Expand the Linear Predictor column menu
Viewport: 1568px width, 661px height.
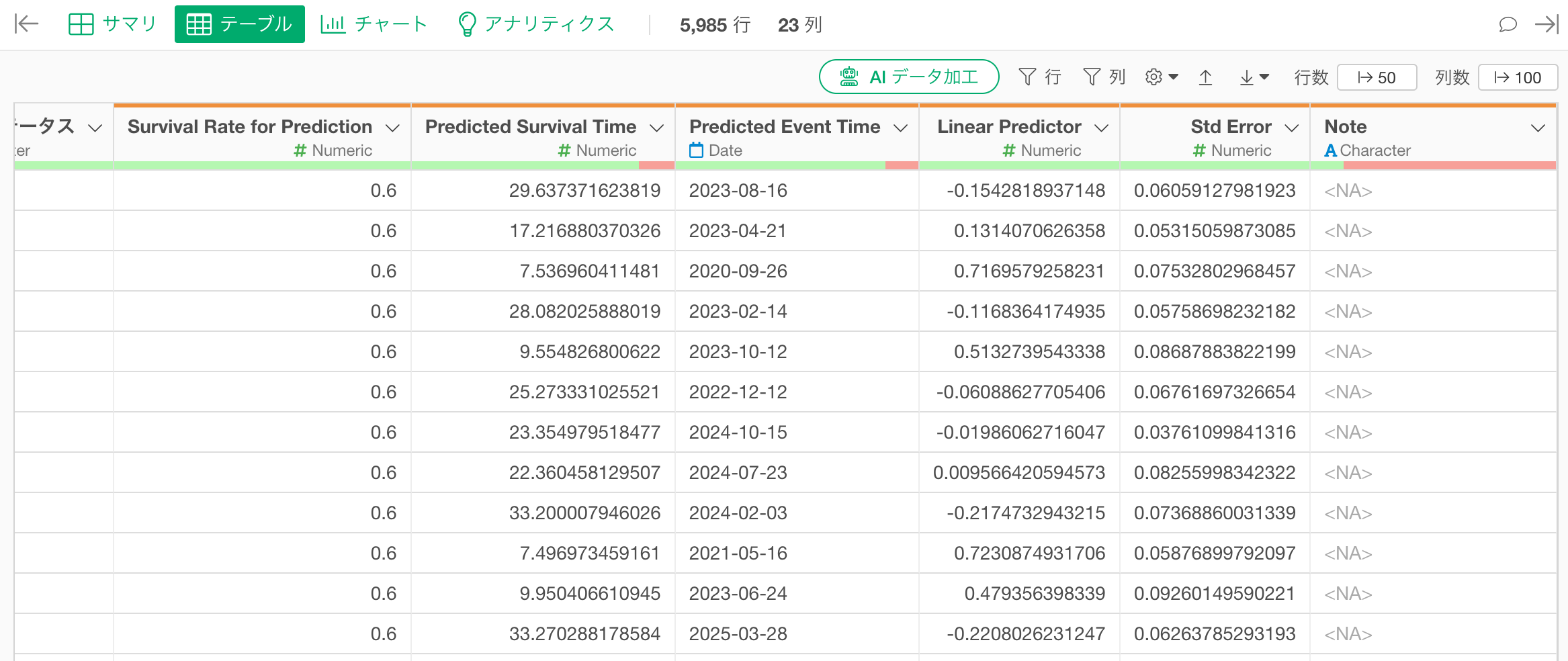[x=1101, y=128]
